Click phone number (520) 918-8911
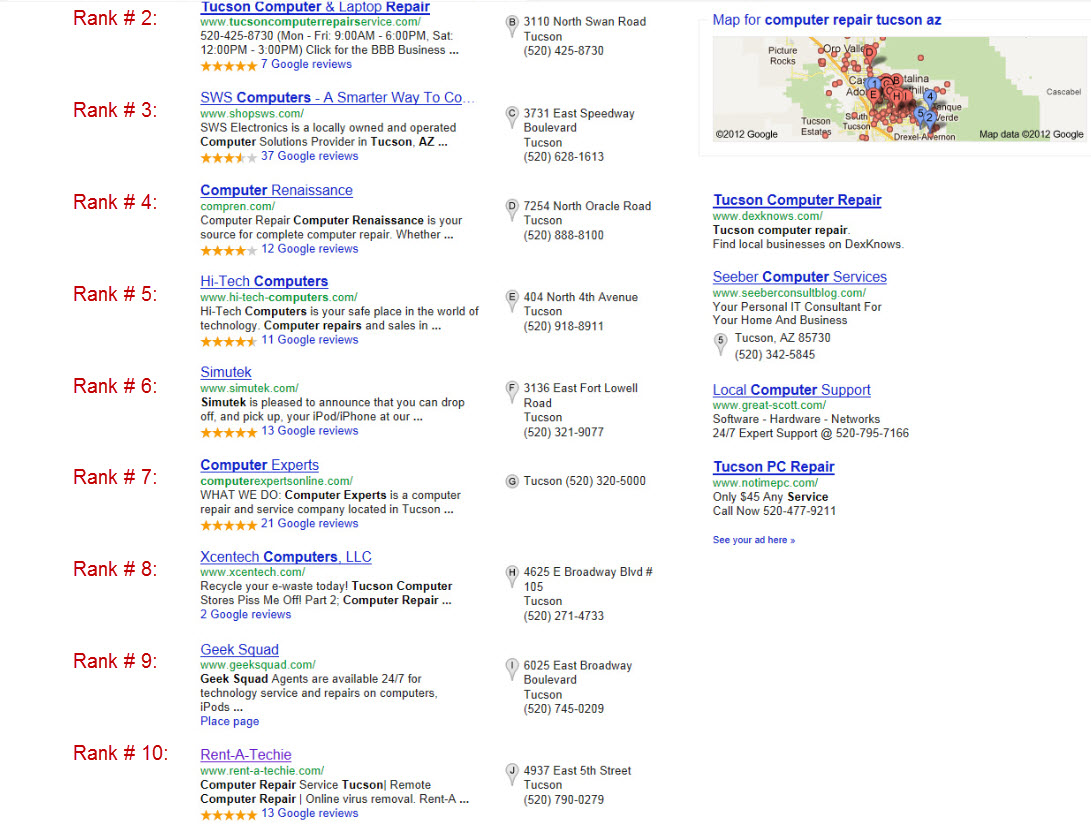This screenshot has height=828, width=1091. (564, 326)
